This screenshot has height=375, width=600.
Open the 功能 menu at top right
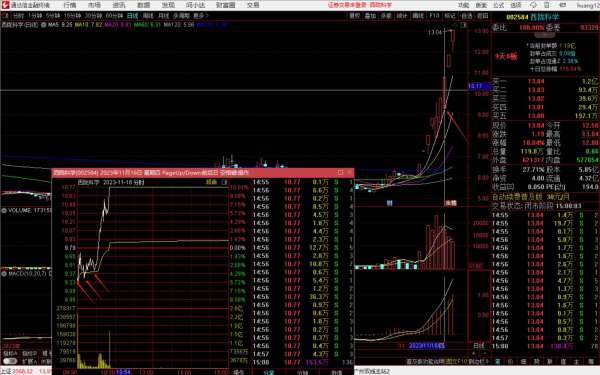(x=463, y=5)
